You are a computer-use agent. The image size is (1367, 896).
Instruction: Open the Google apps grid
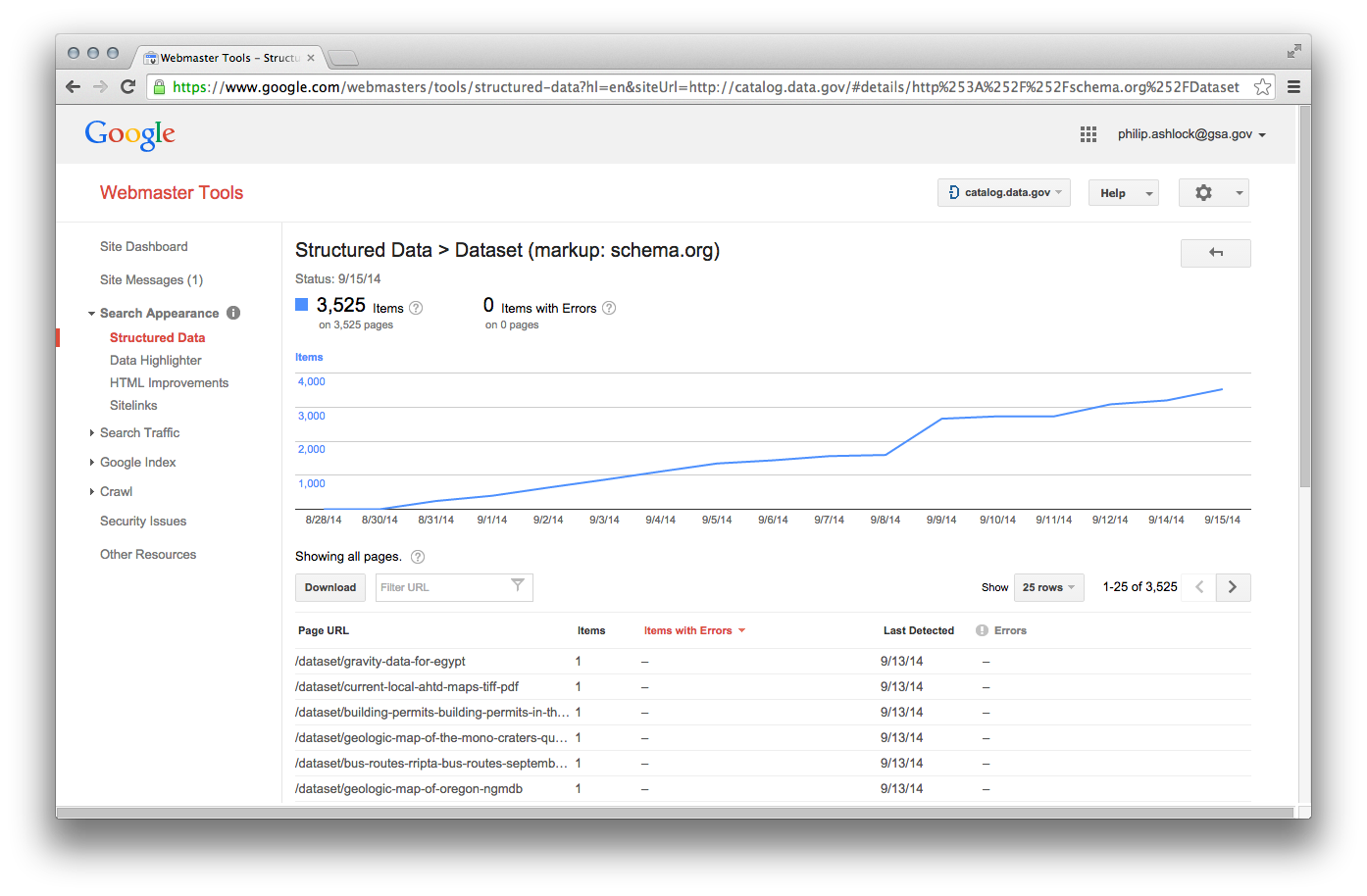click(1089, 134)
